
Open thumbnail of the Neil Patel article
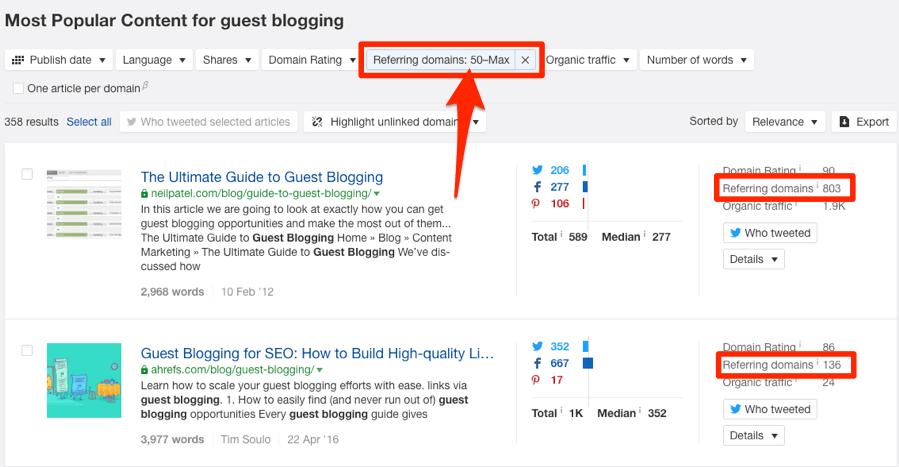tap(84, 204)
